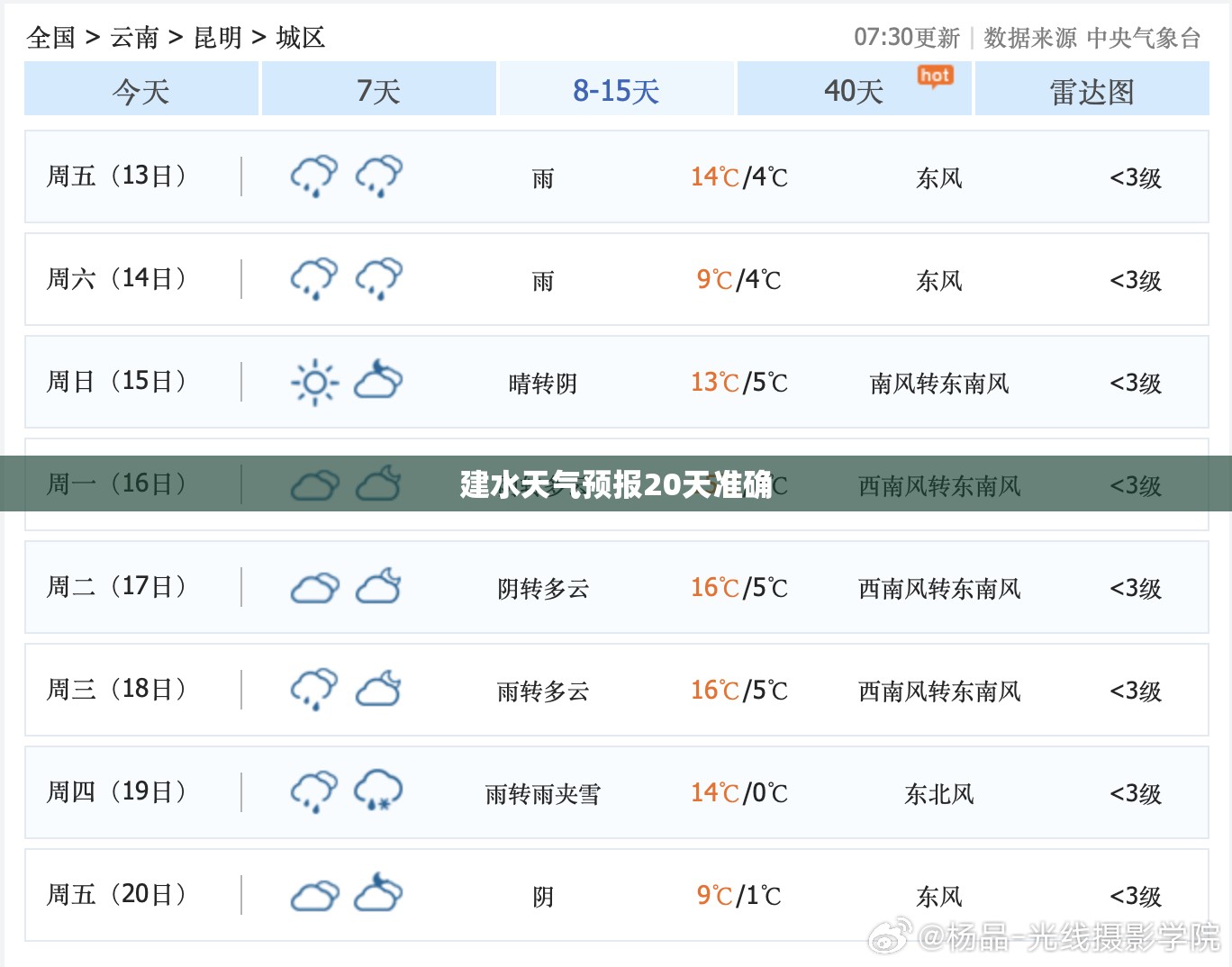1232x967 pixels.
Task: Click the rain icon for 周三 18日
Action: (x=314, y=690)
